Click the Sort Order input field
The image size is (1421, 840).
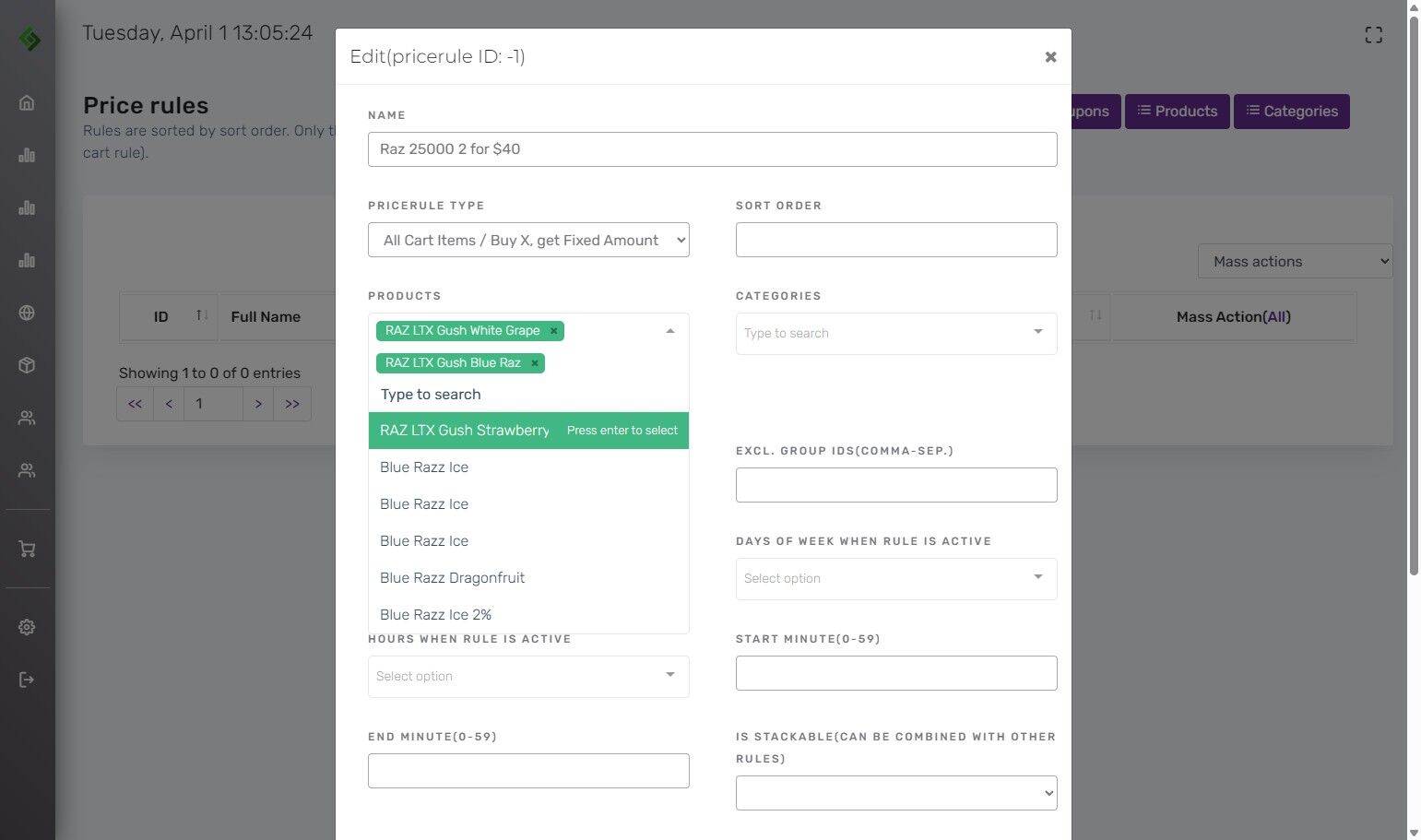896,240
